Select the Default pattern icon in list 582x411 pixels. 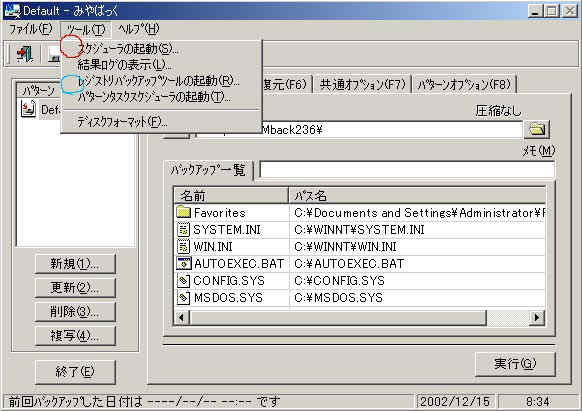(28, 109)
